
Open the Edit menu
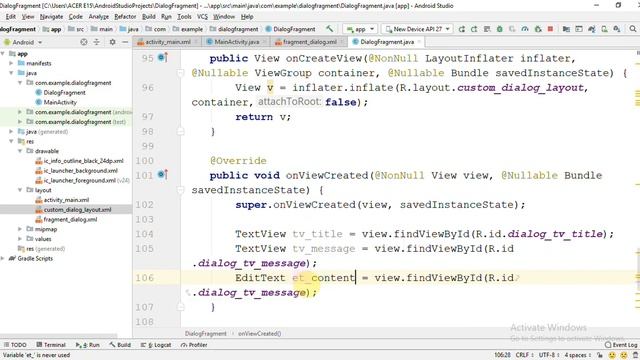(11, 17)
